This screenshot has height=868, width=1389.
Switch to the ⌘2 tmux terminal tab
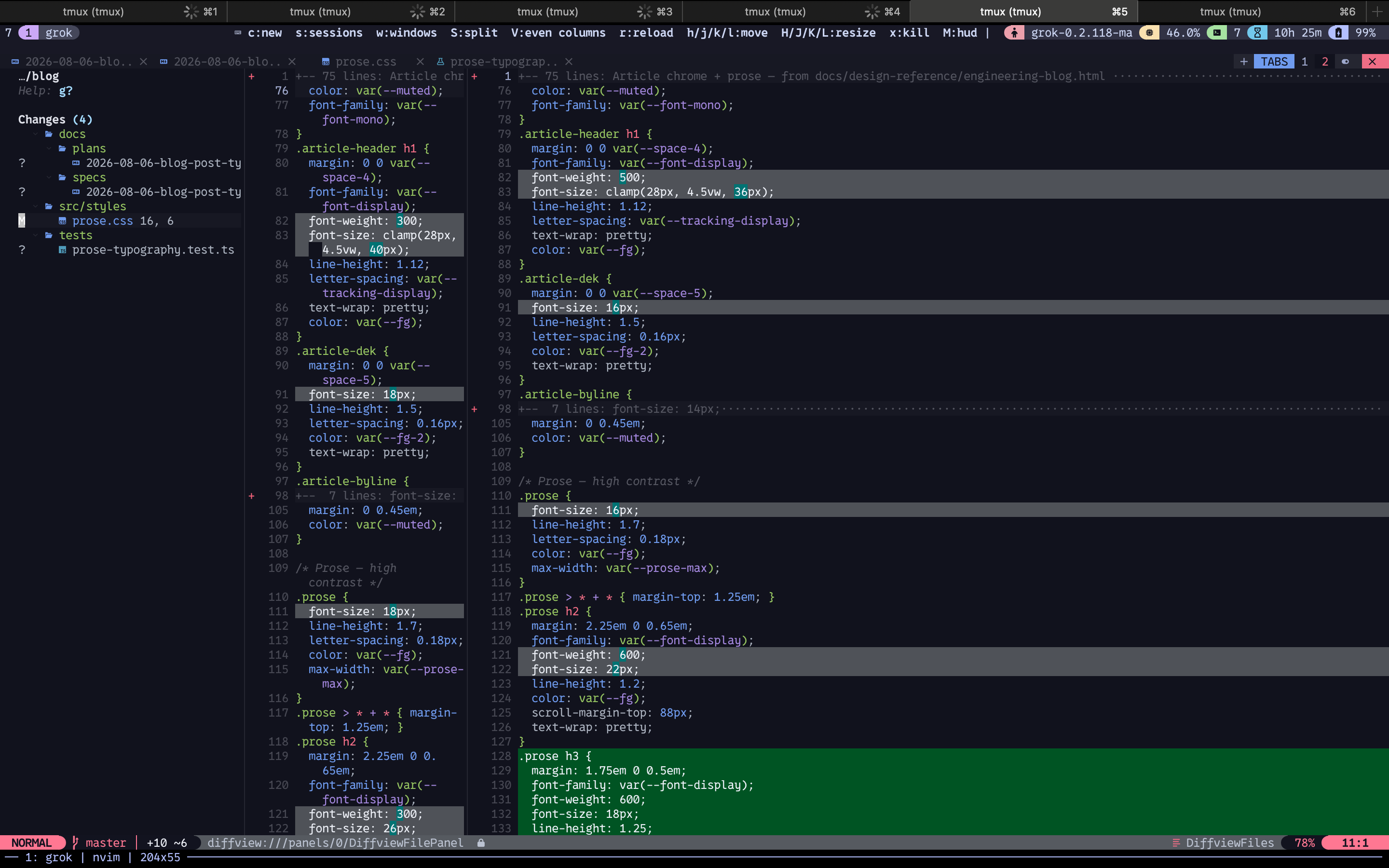point(341,12)
